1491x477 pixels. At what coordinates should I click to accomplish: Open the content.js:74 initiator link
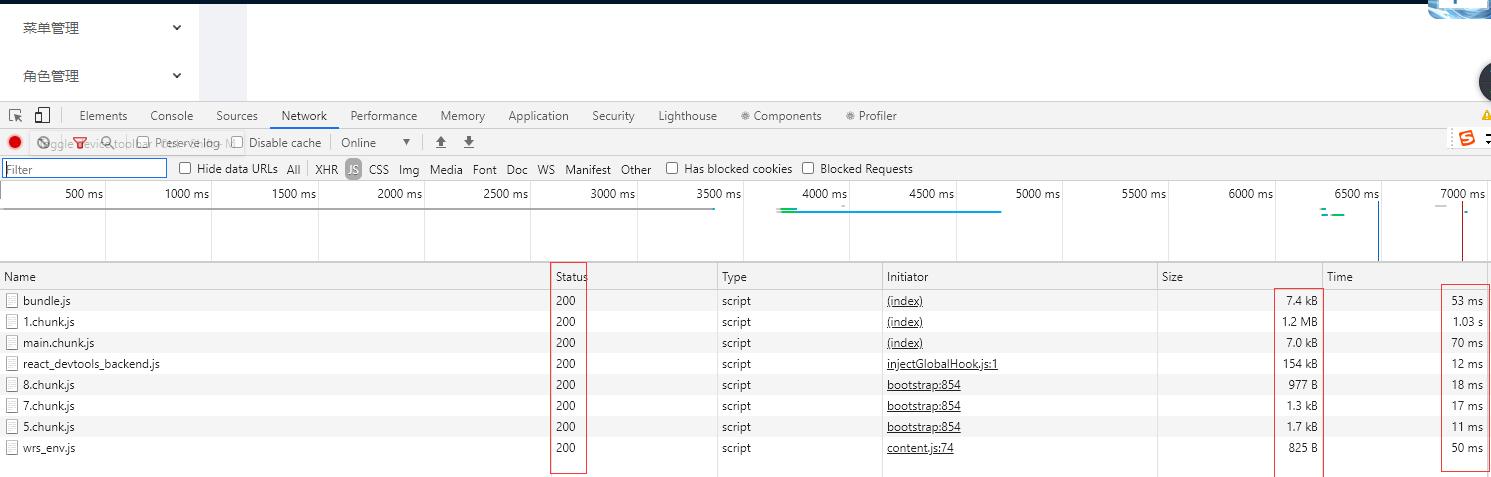coord(920,448)
